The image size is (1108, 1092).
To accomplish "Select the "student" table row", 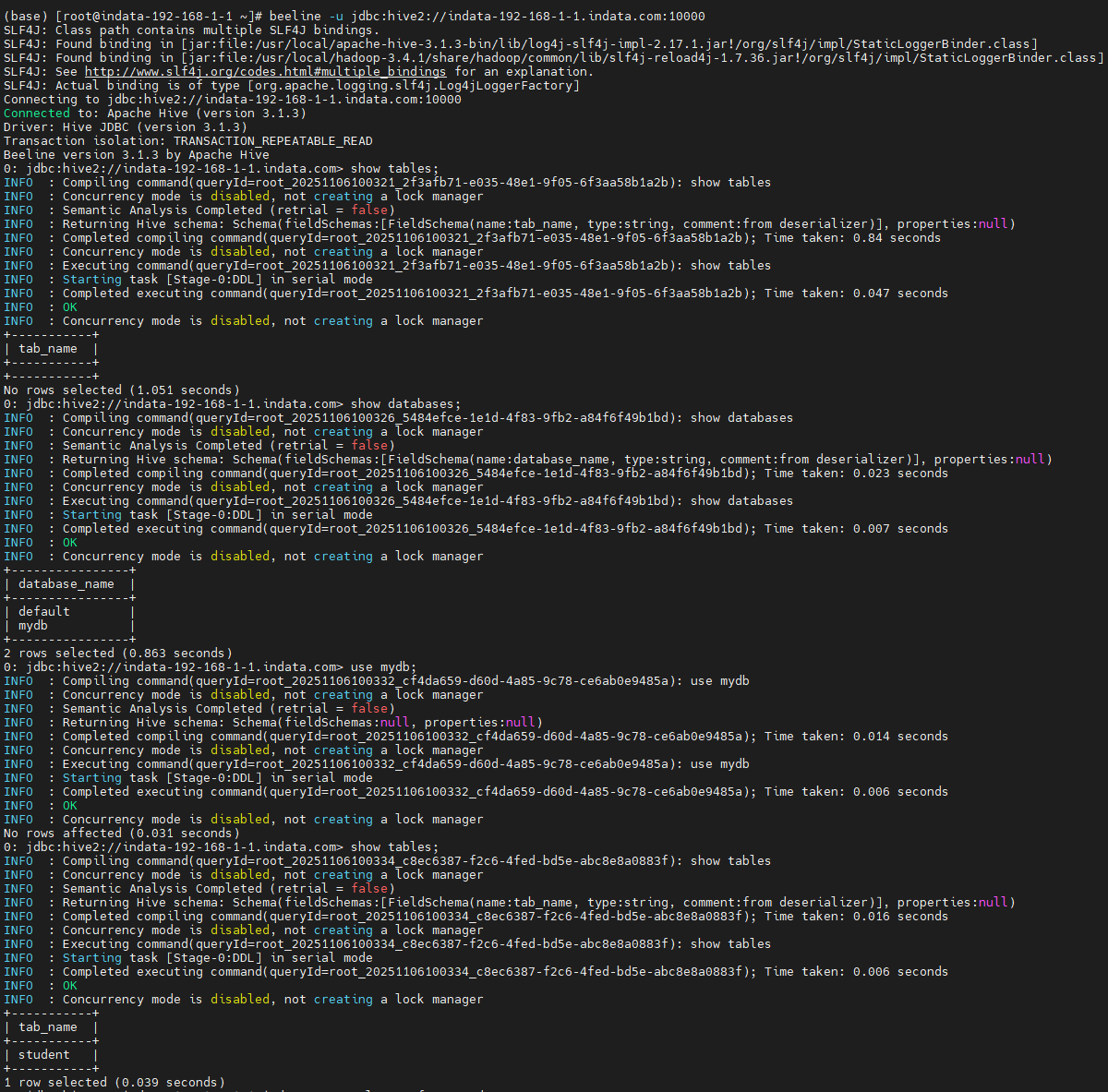I will pyautogui.click(x=44, y=1055).
